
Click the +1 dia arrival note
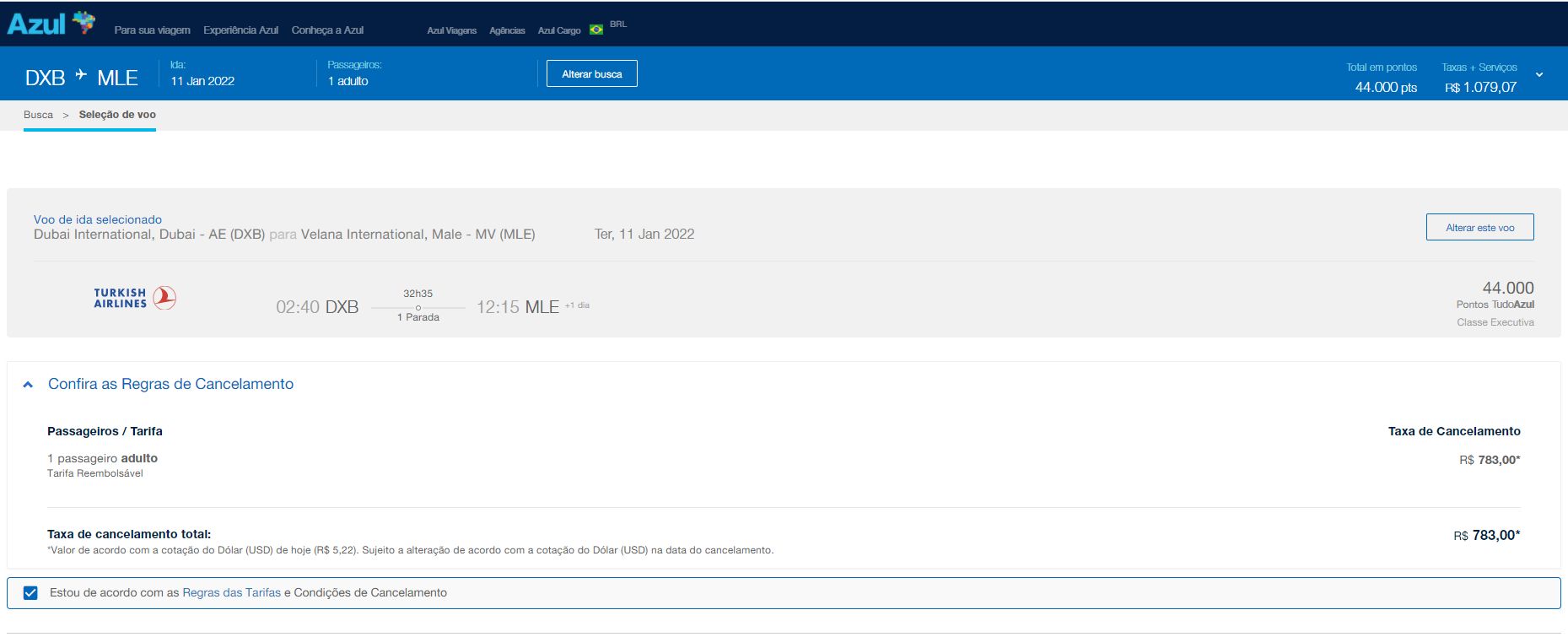[577, 305]
